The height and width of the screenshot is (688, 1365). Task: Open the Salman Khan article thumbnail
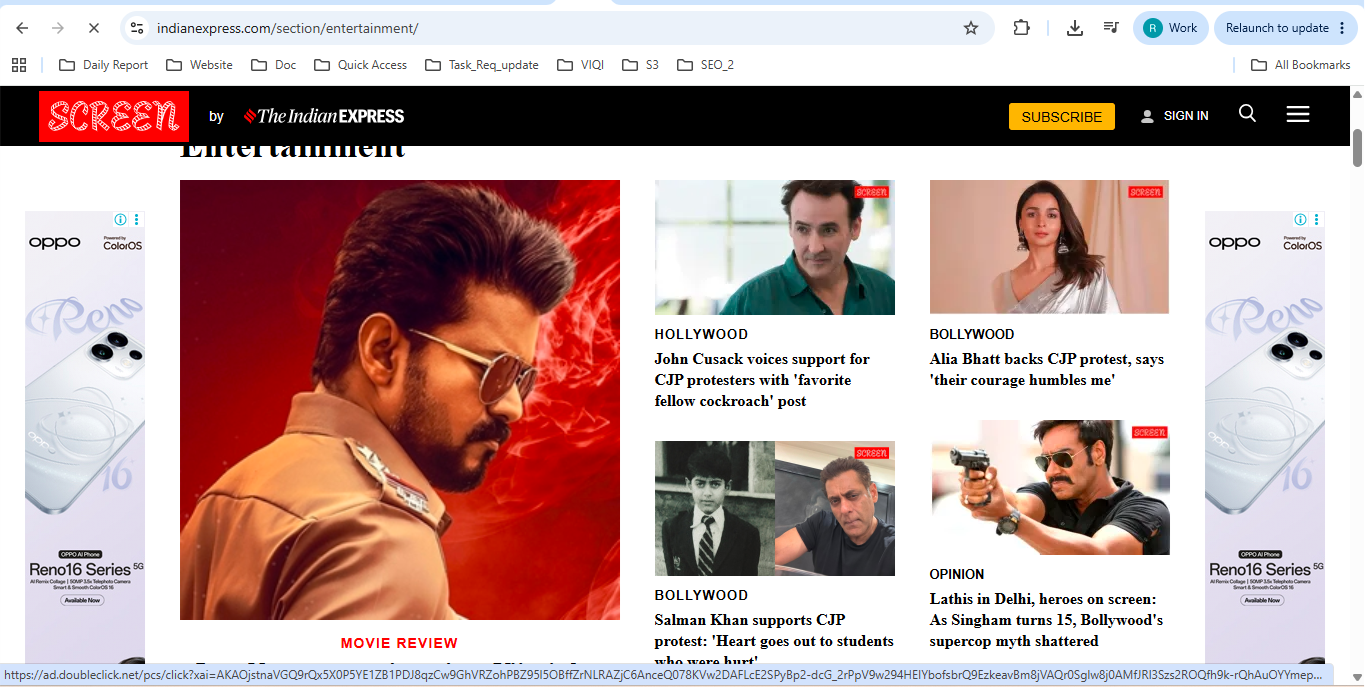(775, 508)
